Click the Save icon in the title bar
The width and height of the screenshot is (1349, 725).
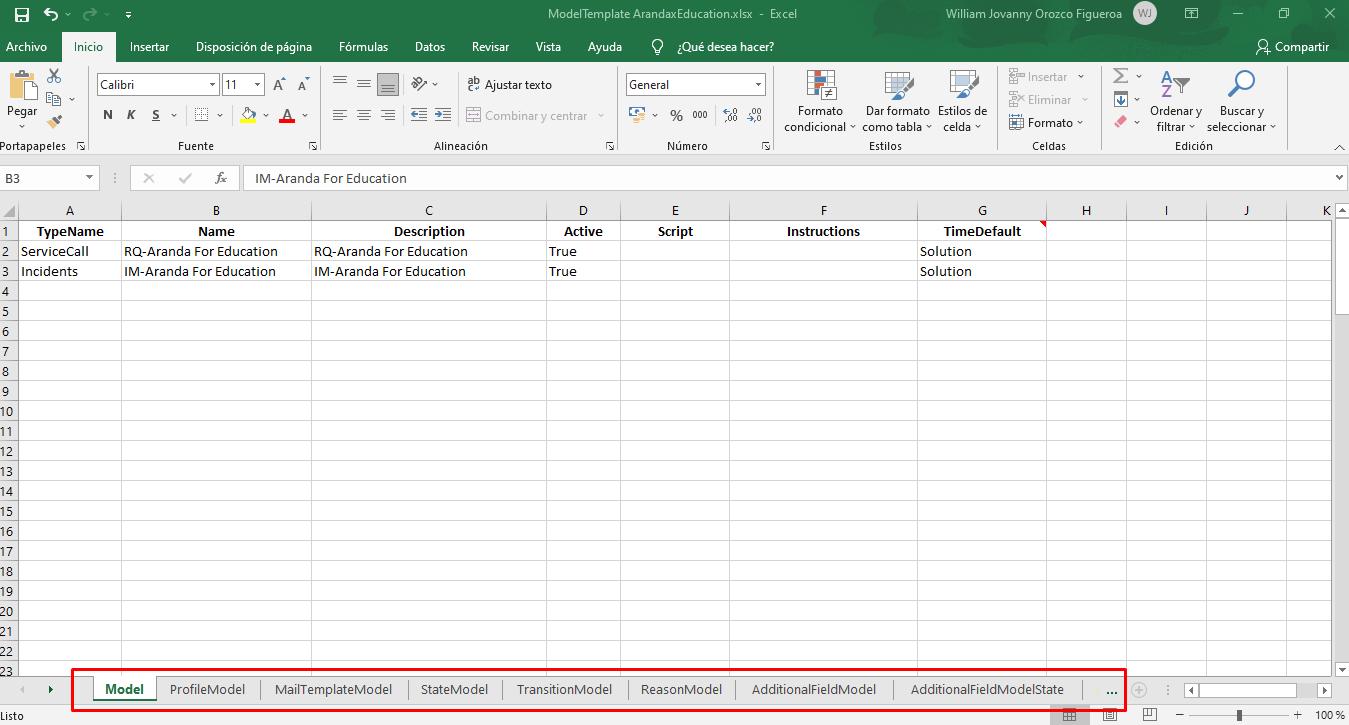click(21, 15)
